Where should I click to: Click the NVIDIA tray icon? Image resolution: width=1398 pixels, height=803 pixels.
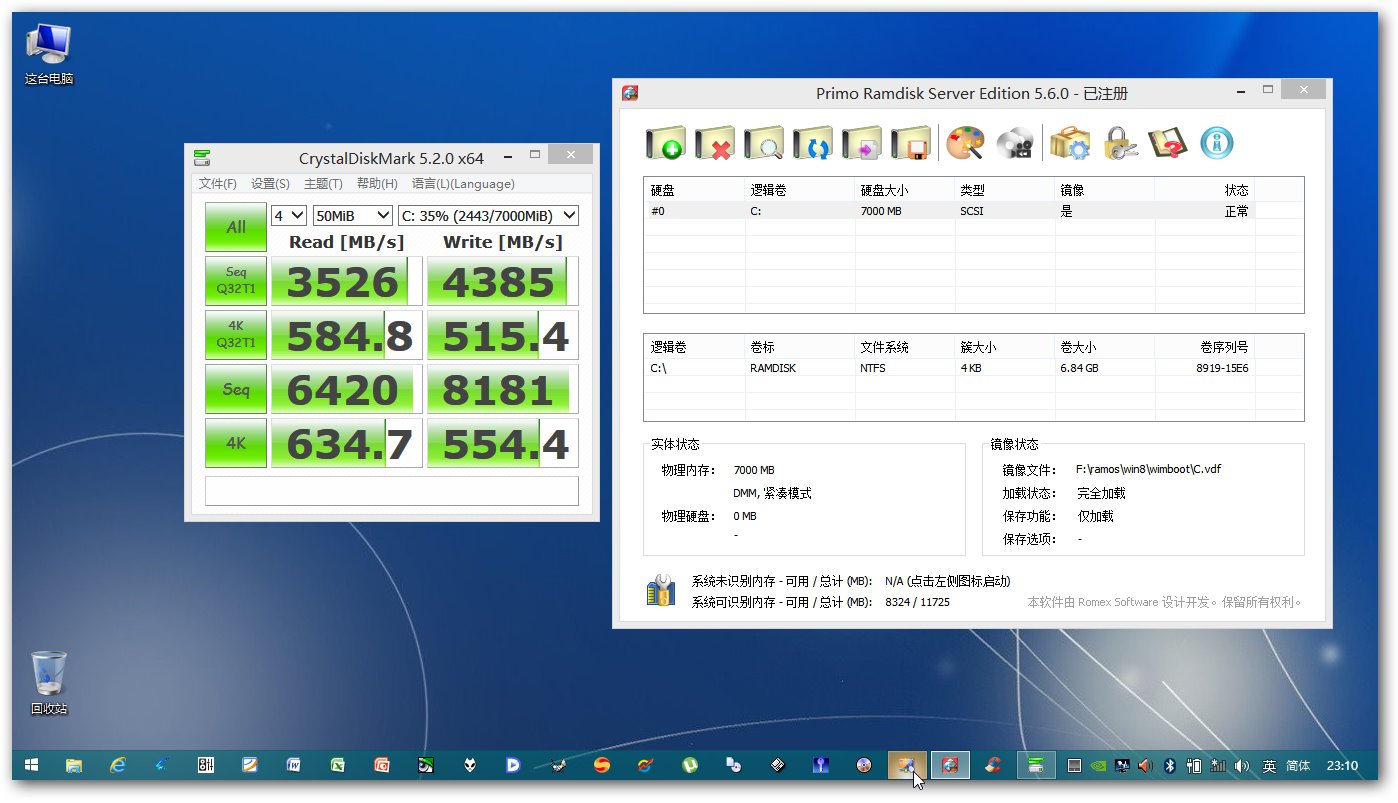tap(1098, 766)
